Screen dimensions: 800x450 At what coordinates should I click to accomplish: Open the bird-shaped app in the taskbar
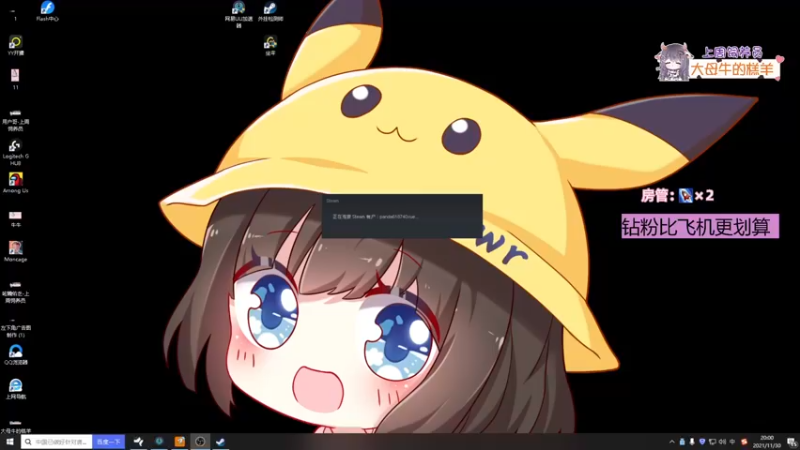pos(138,442)
